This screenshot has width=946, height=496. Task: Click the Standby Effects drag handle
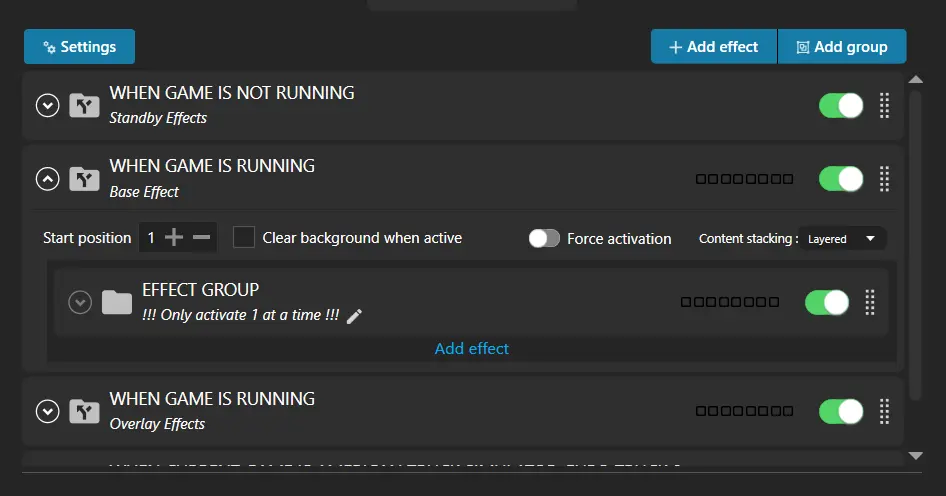pyautogui.click(x=884, y=106)
